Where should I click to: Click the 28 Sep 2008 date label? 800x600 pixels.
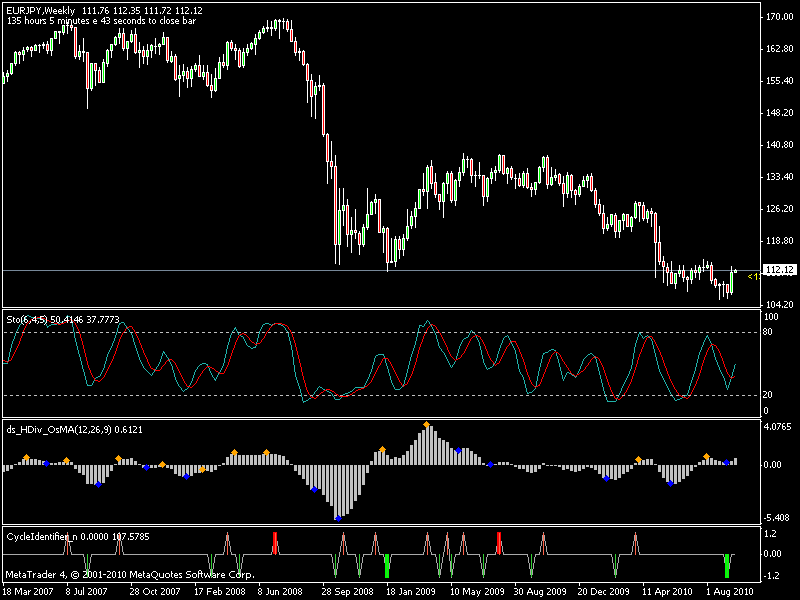(x=348, y=592)
